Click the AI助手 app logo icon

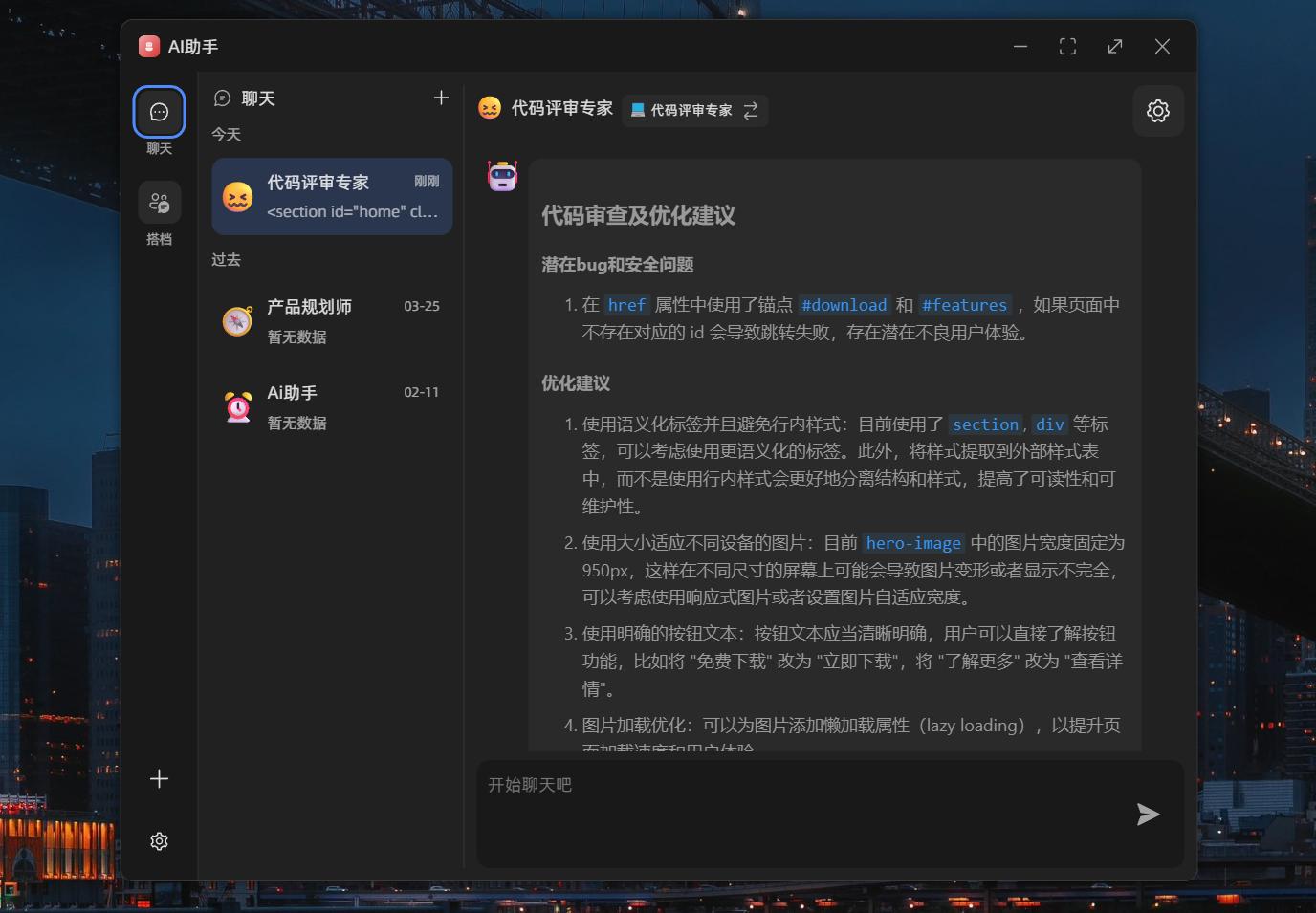click(x=149, y=45)
